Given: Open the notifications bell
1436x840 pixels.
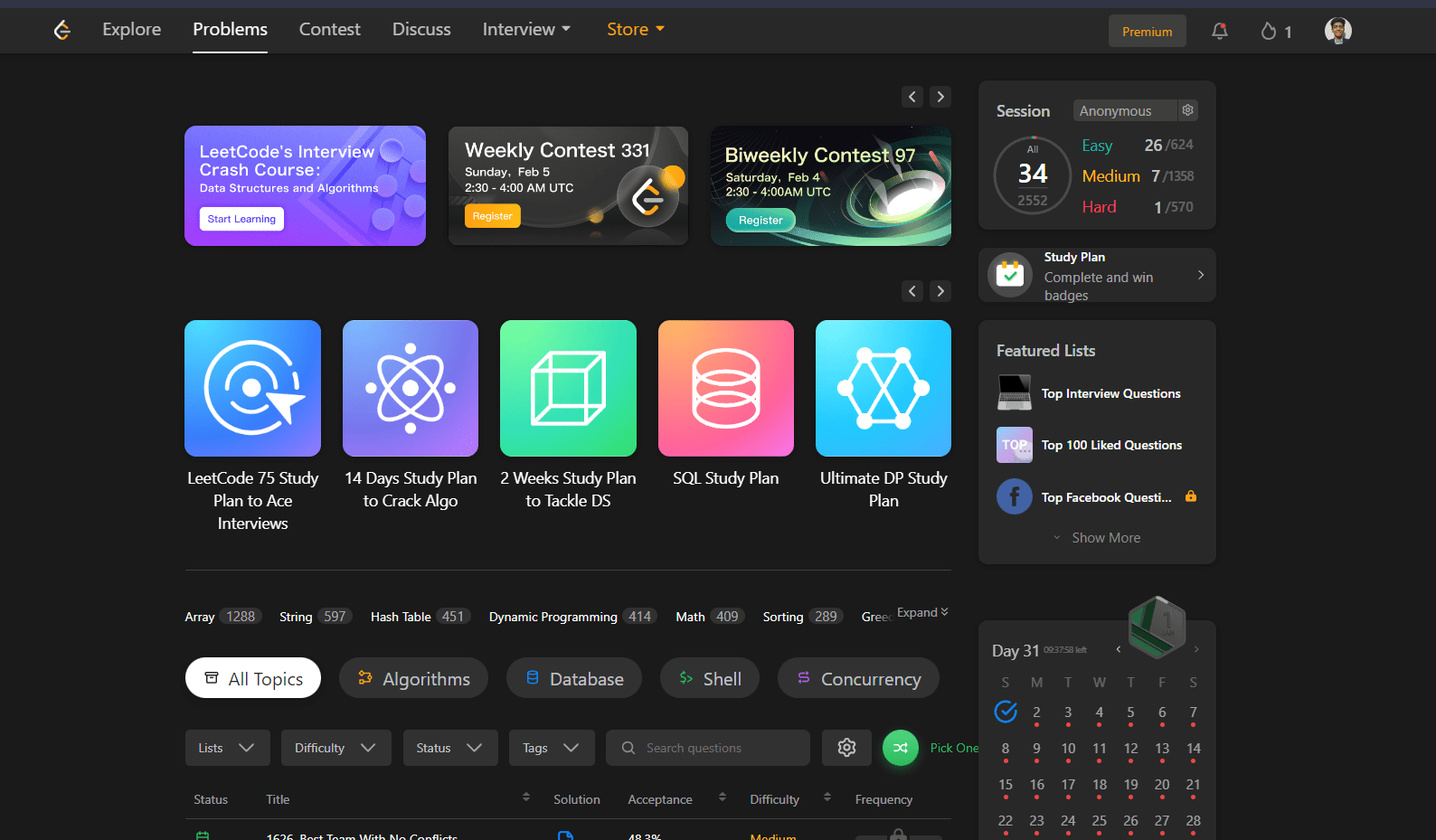Looking at the screenshot, I should click(1220, 31).
